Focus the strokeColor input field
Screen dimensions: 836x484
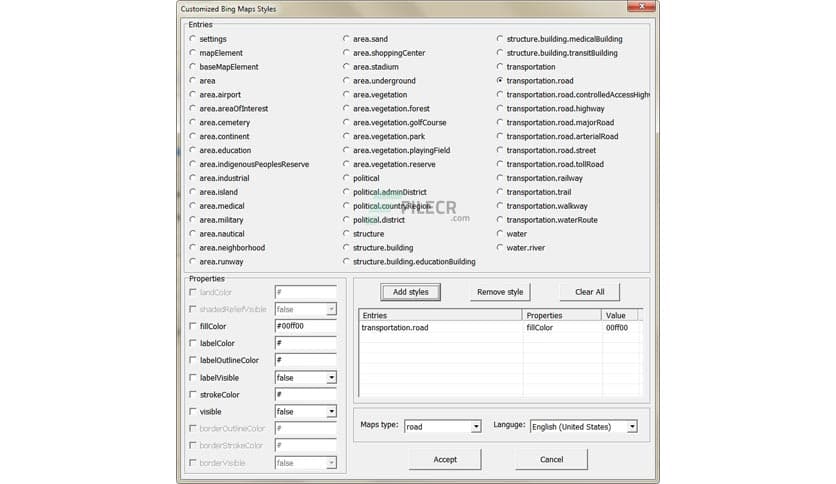pyautogui.click(x=306, y=394)
